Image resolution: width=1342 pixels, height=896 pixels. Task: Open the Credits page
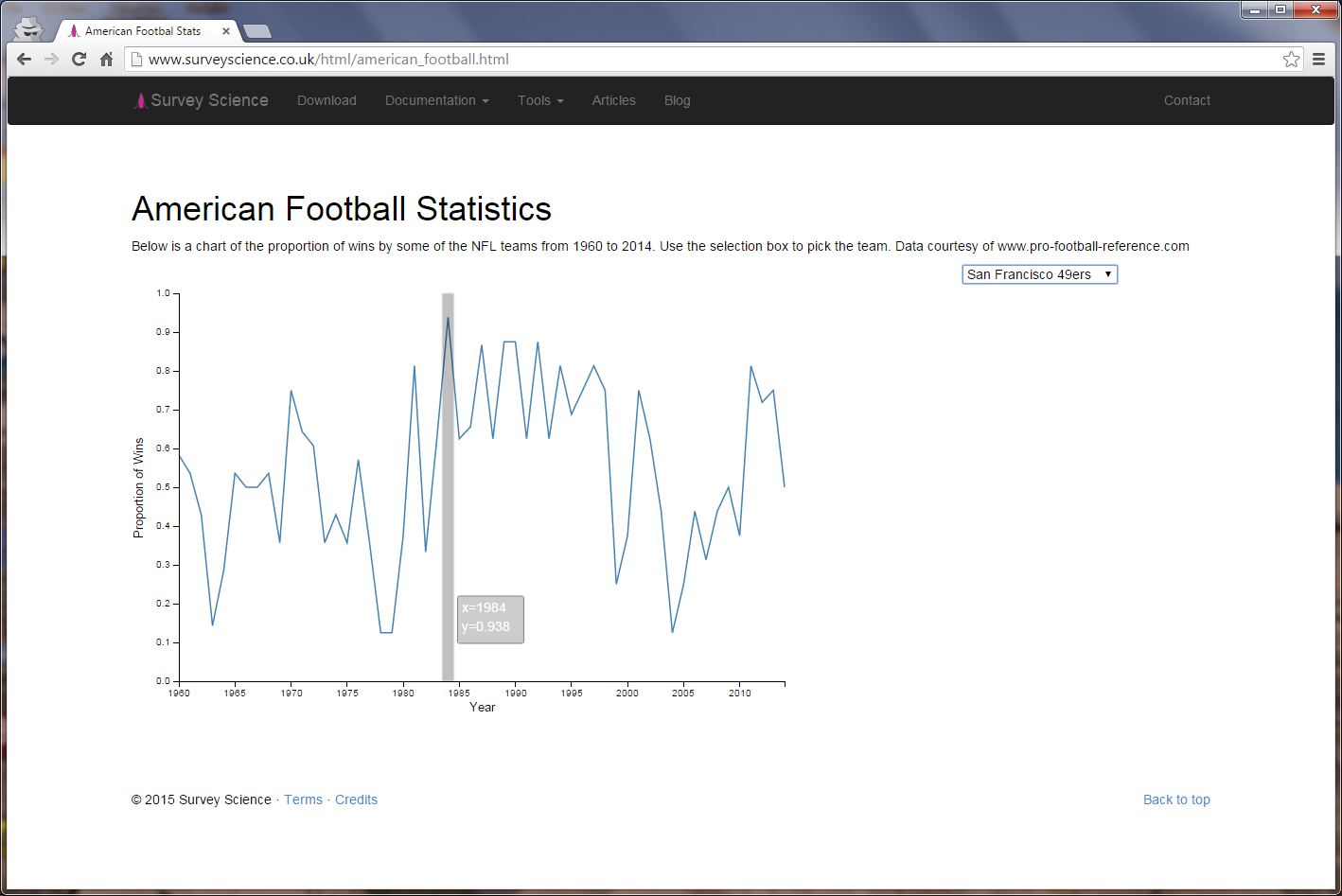click(x=356, y=799)
